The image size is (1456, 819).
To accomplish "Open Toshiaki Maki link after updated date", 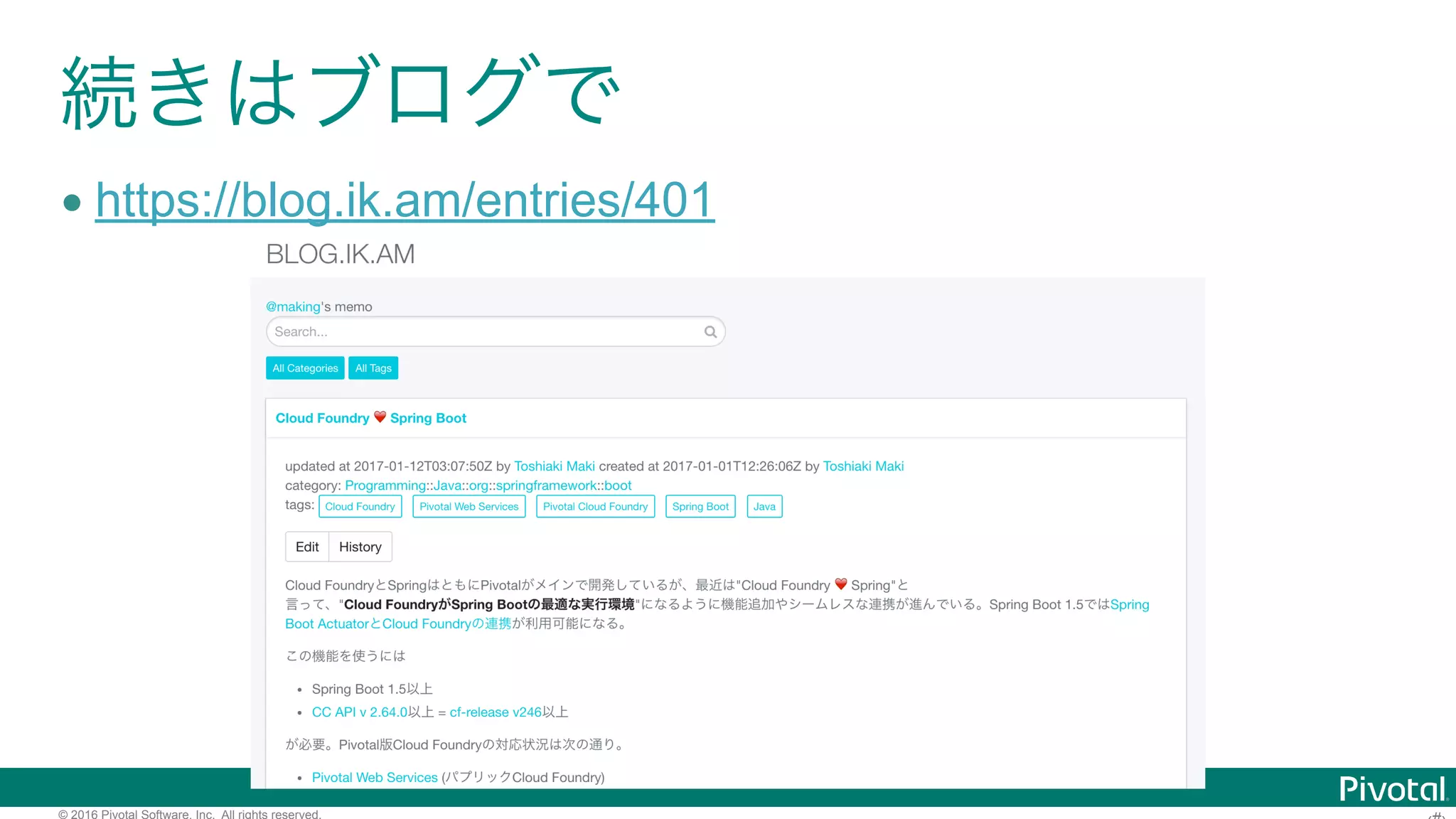I will (x=555, y=466).
